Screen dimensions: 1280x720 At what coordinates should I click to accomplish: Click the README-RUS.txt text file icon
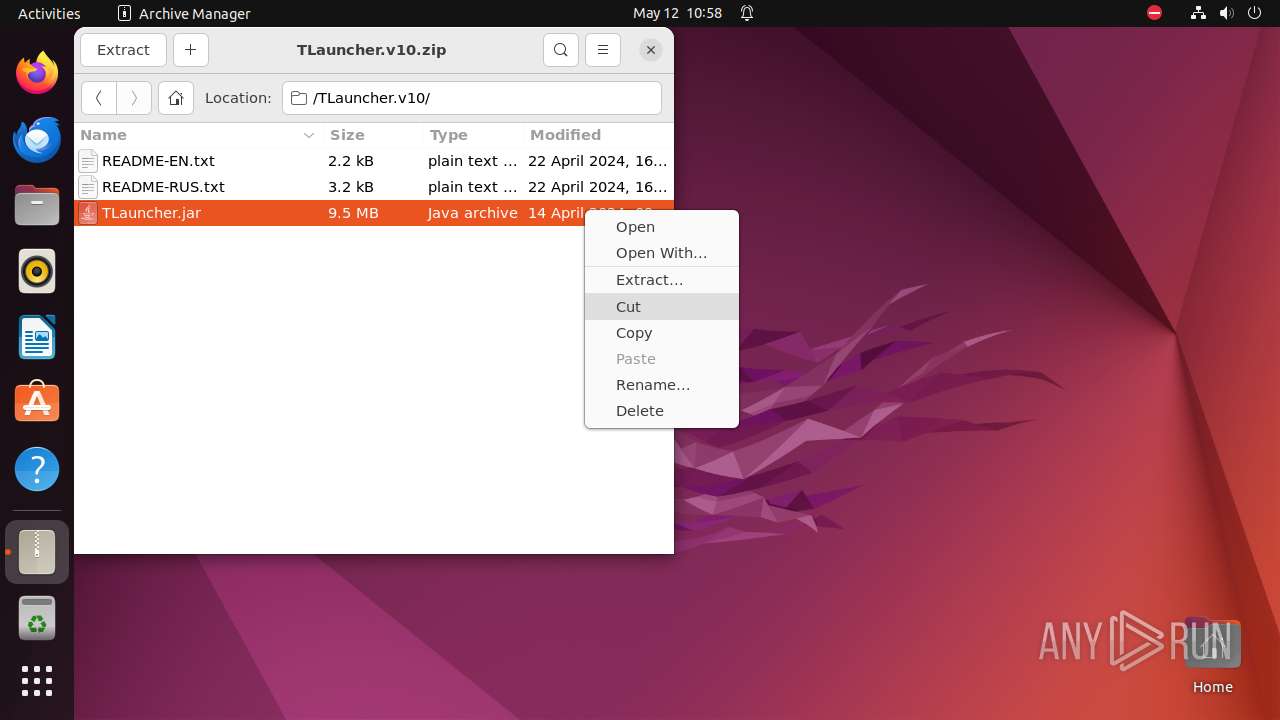pyautogui.click(x=88, y=187)
